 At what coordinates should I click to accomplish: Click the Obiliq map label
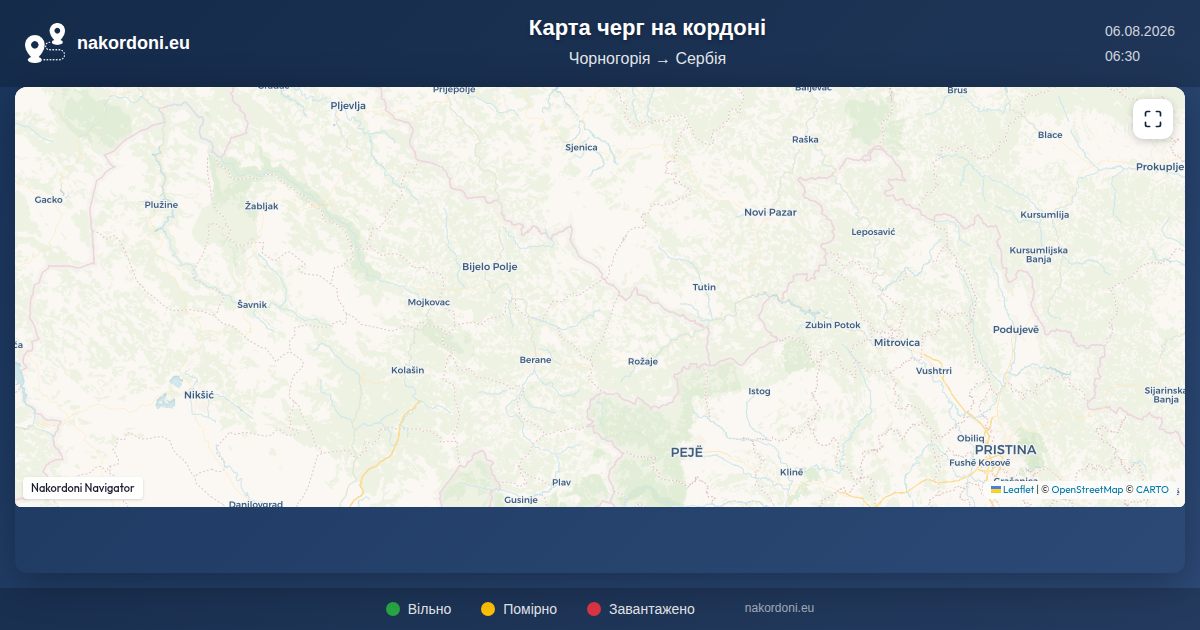tap(970, 439)
